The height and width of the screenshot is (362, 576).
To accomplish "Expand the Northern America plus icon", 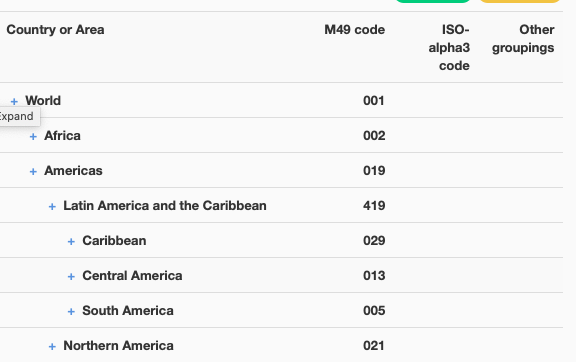I will [x=52, y=347].
